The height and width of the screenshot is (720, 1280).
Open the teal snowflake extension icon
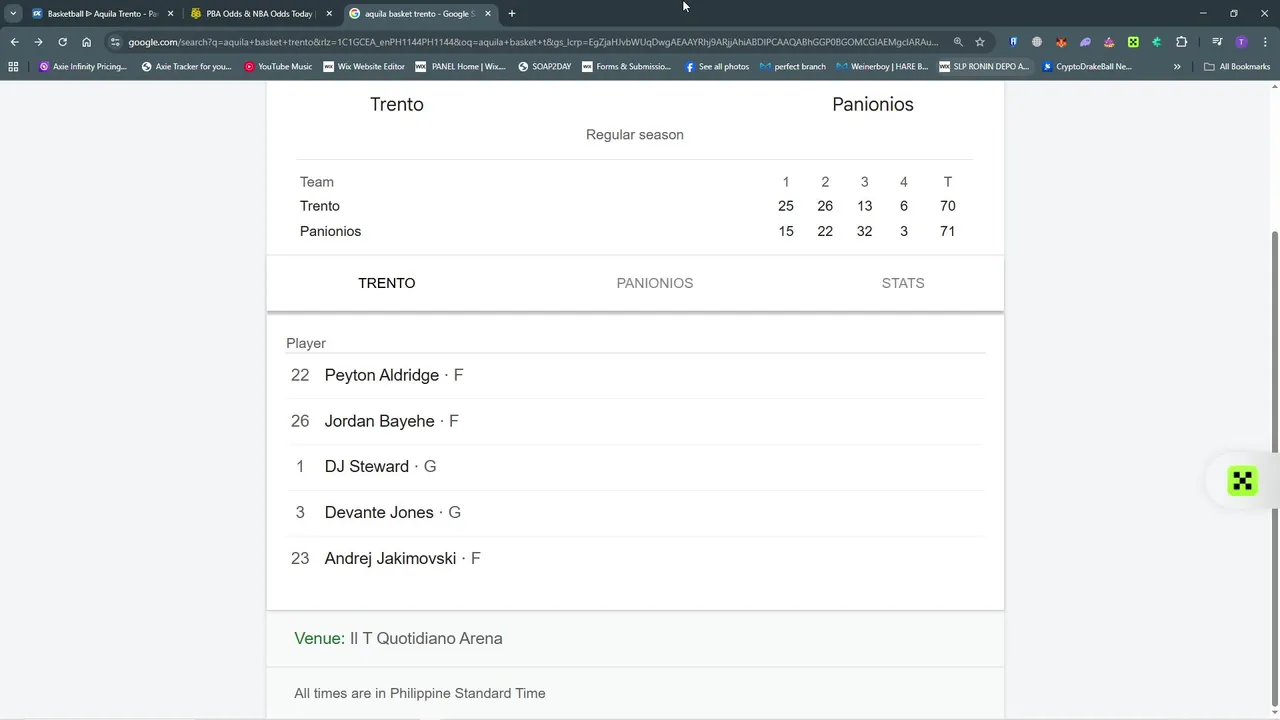(1157, 42)
